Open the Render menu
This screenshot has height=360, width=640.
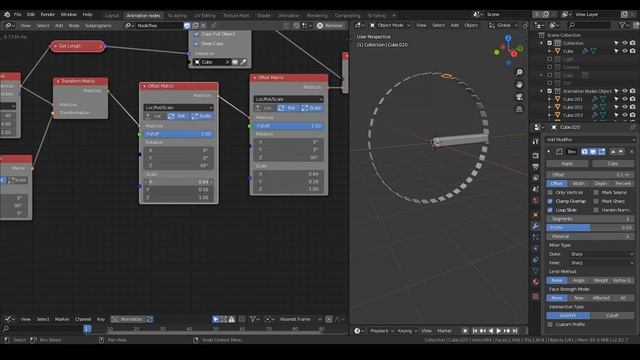tap(47, 14)
